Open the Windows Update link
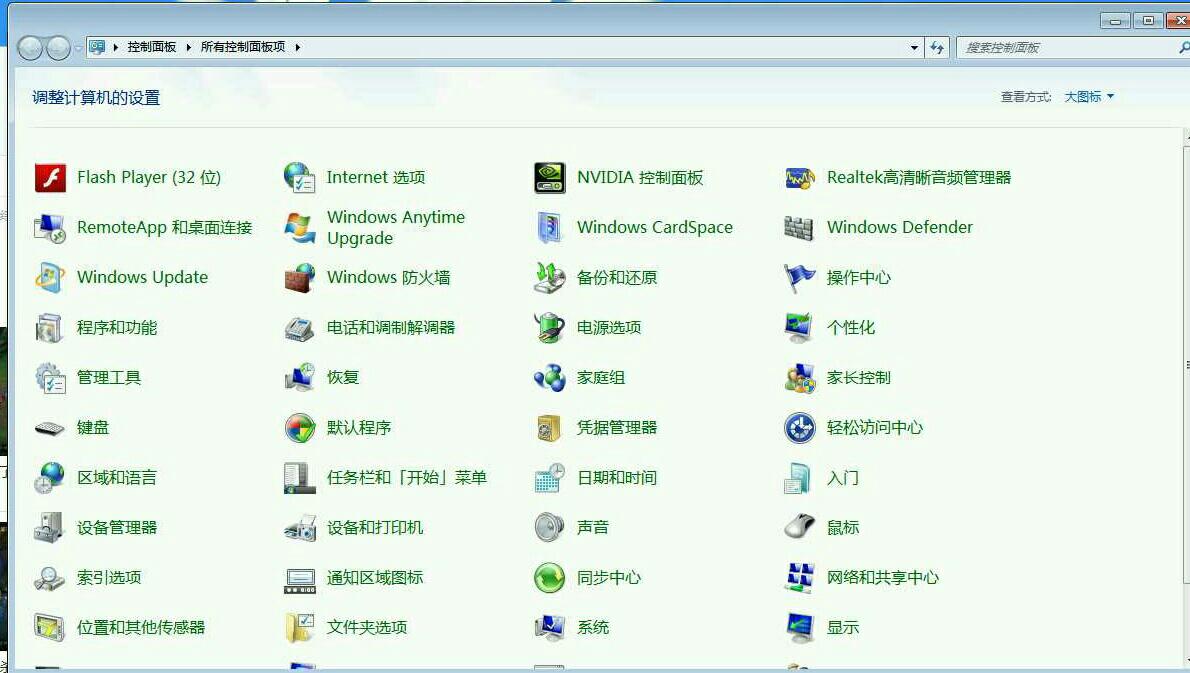The height and width of the screenshot is (673, 1190). click(x=142, y=278)
